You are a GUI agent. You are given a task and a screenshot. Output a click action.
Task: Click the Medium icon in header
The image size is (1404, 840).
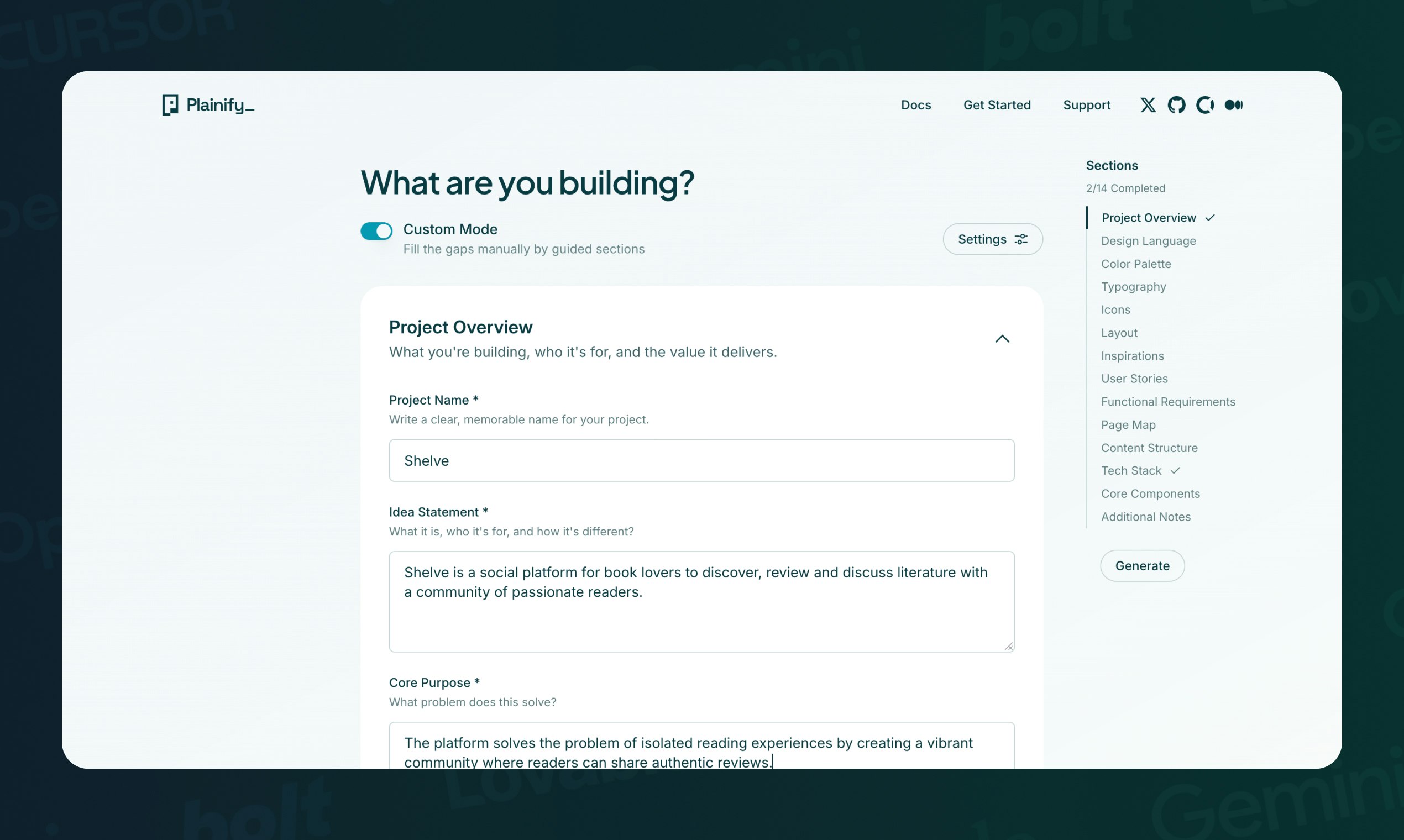coord(1233,104)
